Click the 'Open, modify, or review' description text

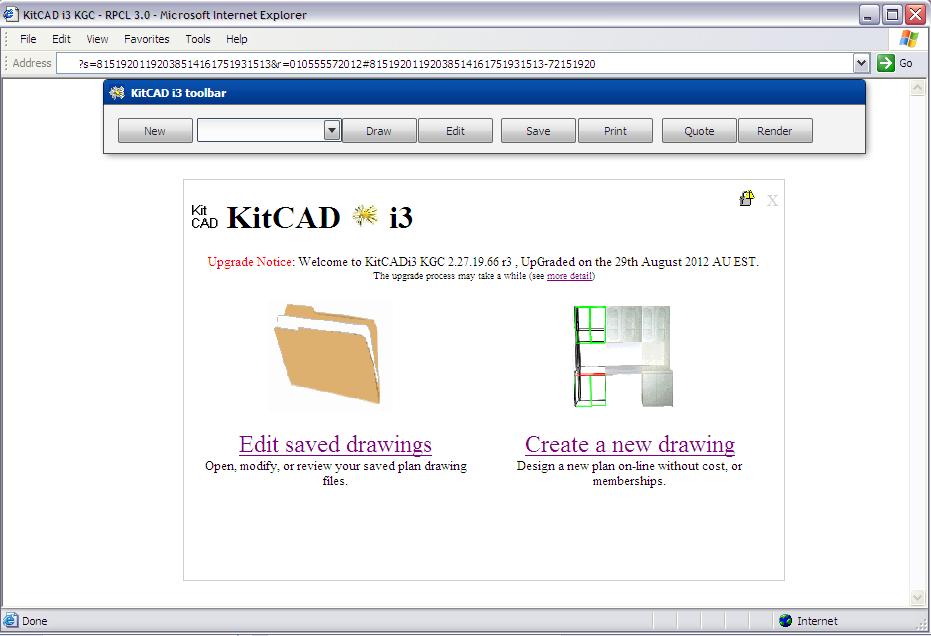pyautogui.click(x=335, y=473)
